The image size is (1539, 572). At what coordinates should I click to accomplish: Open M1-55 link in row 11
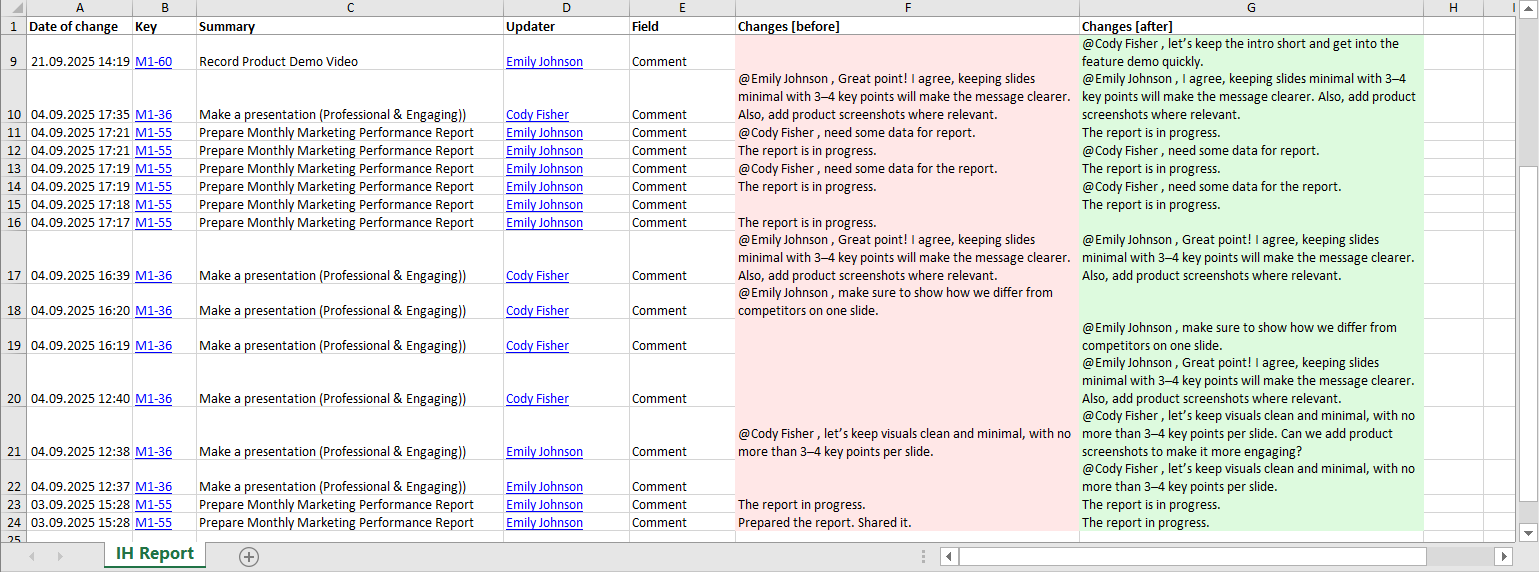click(153, 133)
